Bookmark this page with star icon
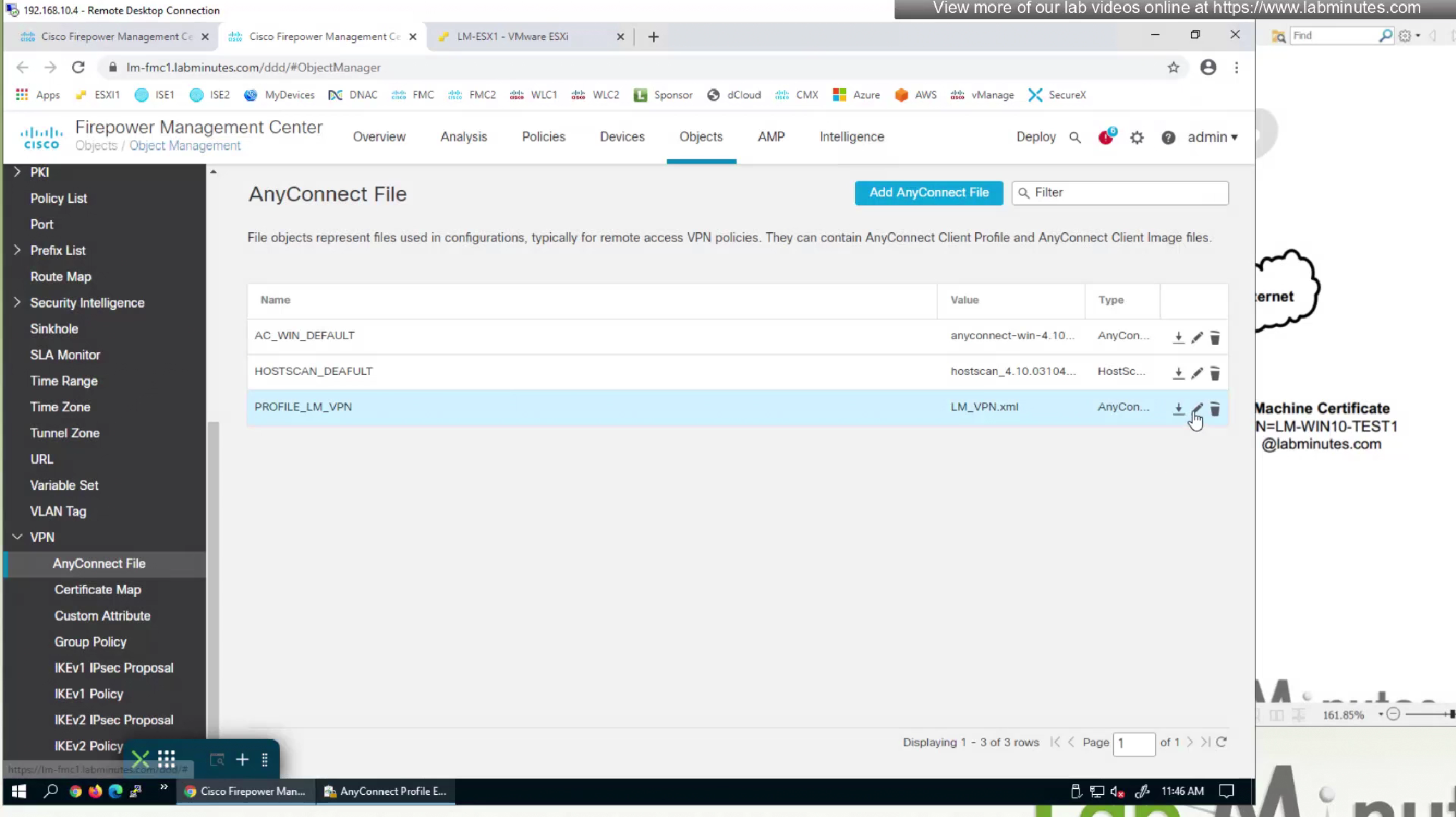The image size is (1456, 817). click(1173, 67)
